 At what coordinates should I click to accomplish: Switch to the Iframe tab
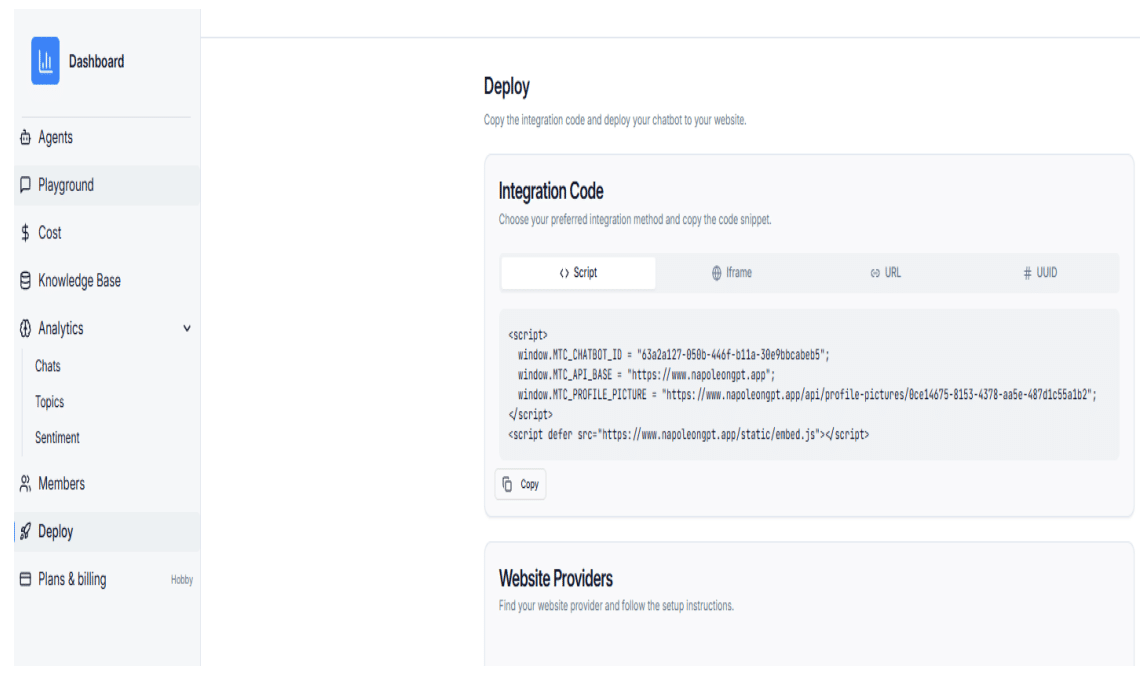click(x=731, y=273)
